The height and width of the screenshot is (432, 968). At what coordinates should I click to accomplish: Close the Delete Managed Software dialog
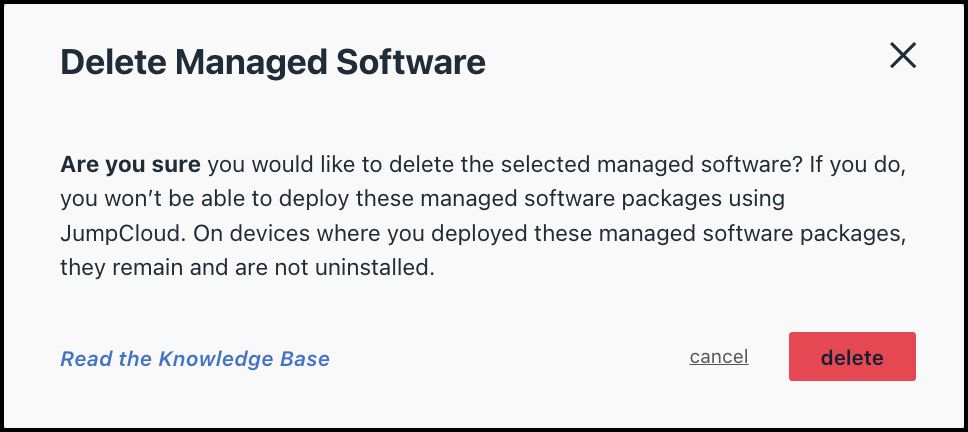903,57
